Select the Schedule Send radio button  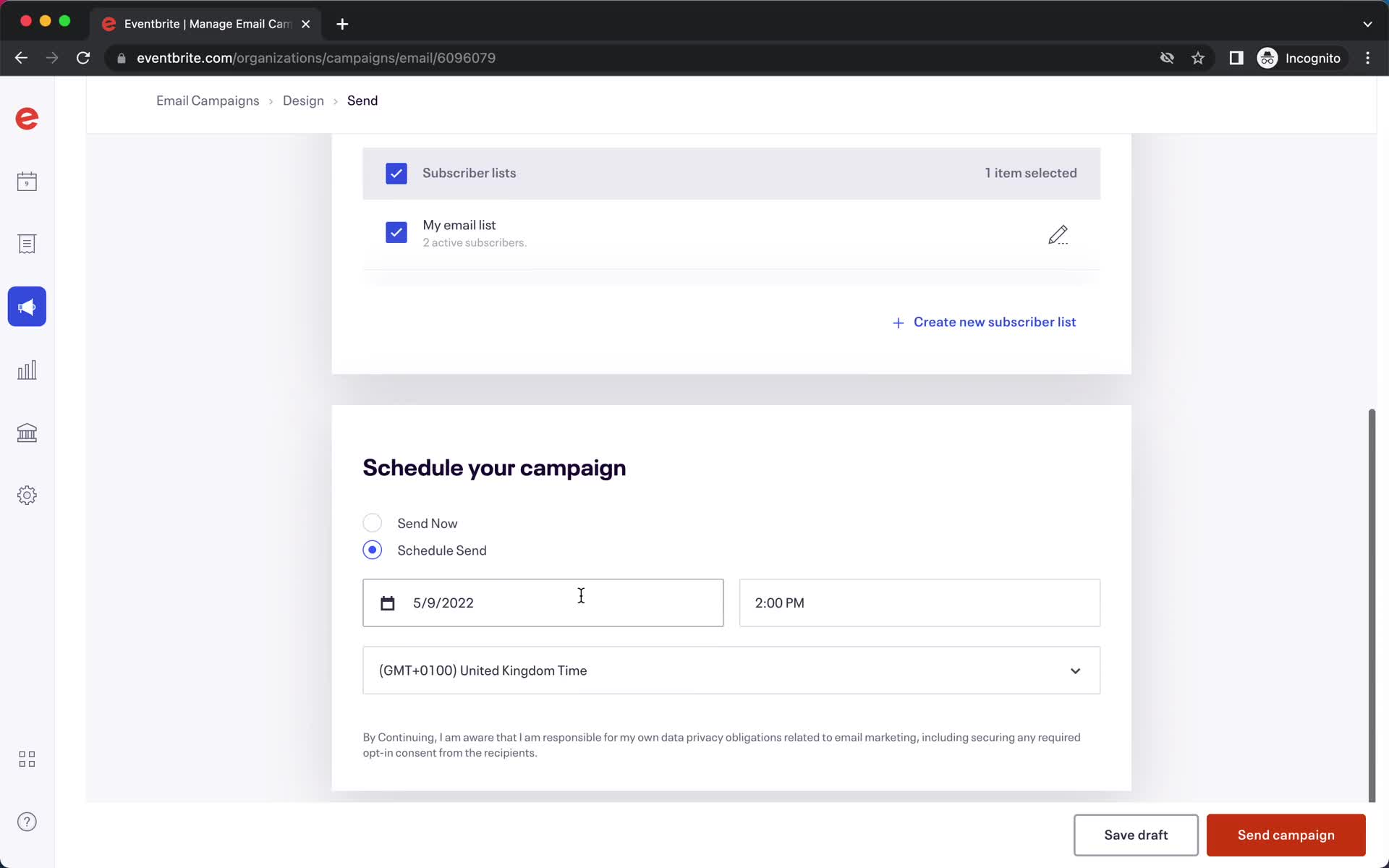tap(373, 550)
